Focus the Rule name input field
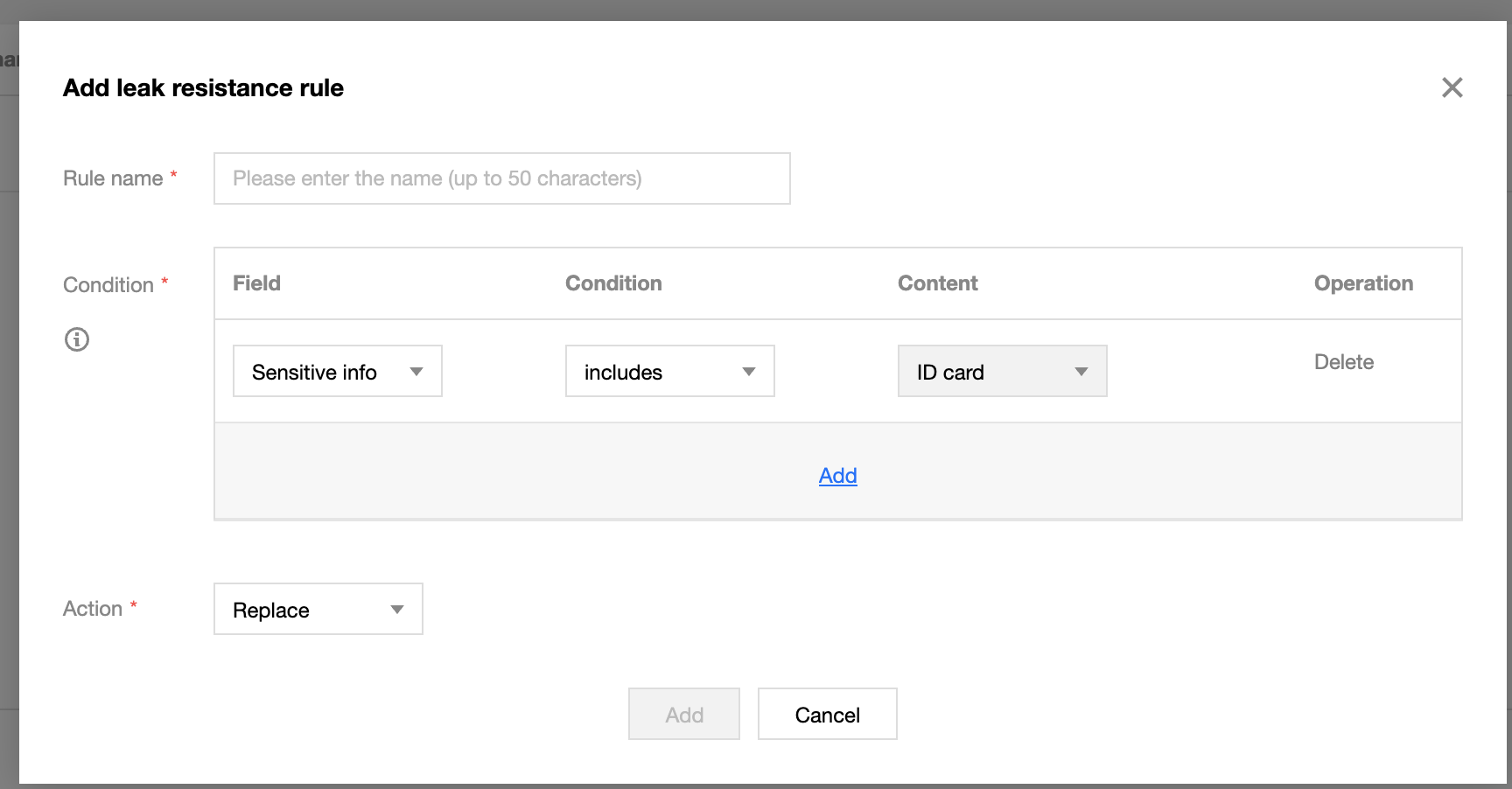The image size is (1512, 789). pos(502,178)
